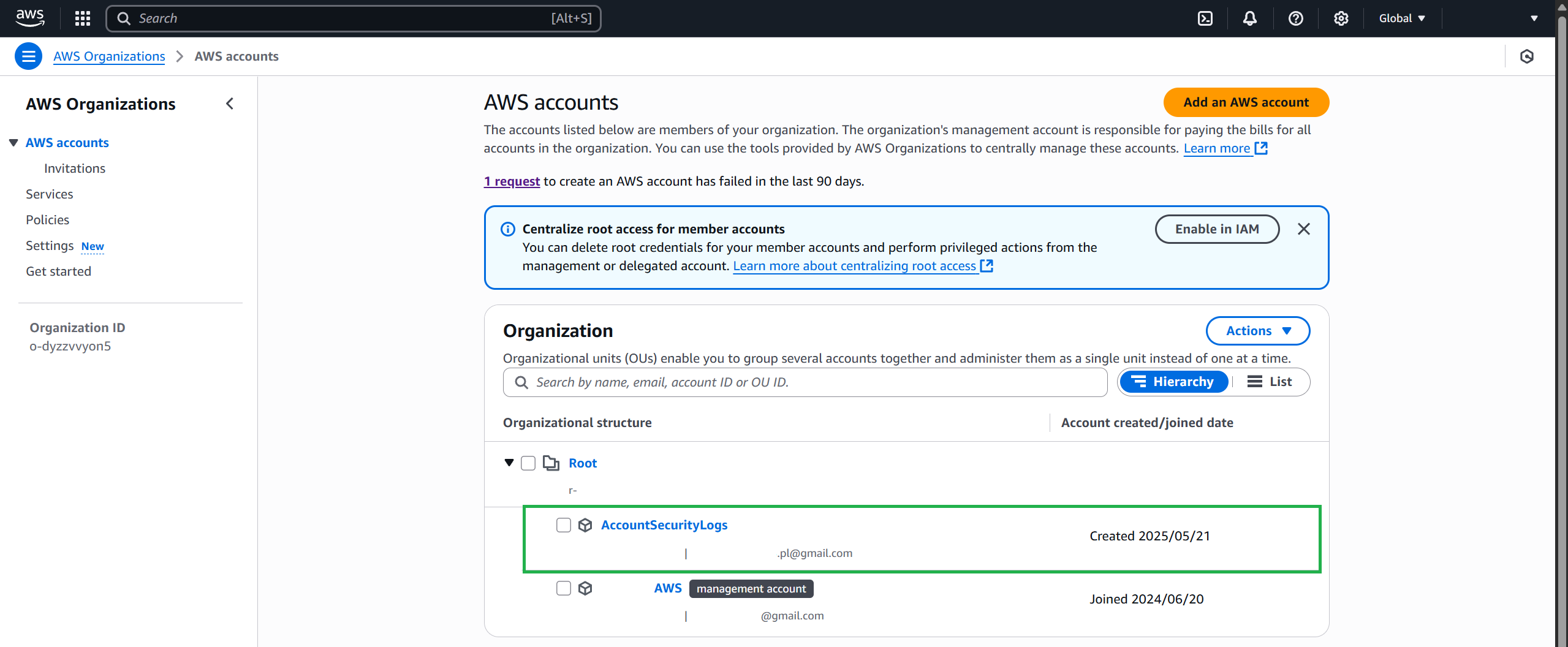Open the notifications bell
This screenshot has width=1568, height=647.
coord(1249,18)
